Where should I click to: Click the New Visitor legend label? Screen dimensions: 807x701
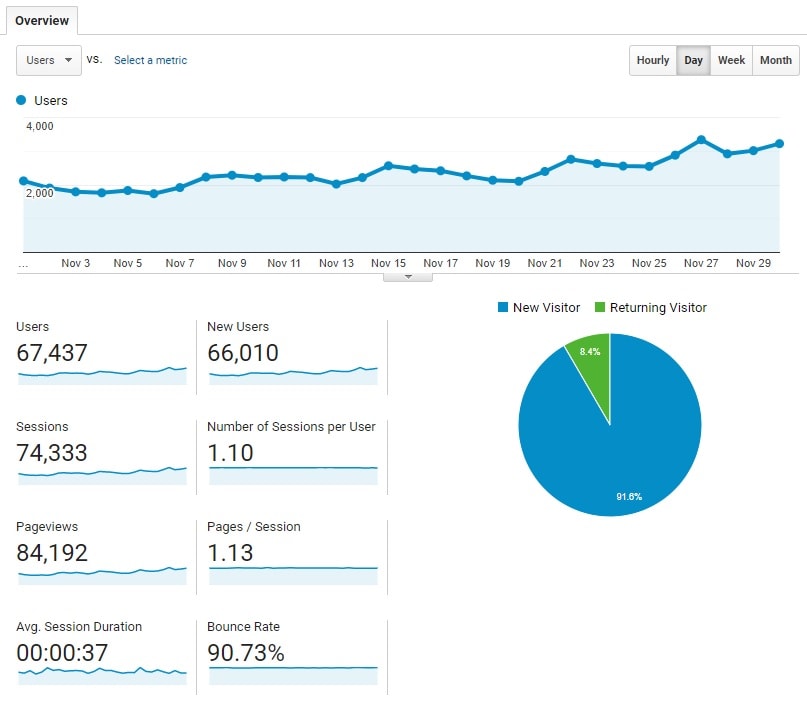click(x=546, y=307)
